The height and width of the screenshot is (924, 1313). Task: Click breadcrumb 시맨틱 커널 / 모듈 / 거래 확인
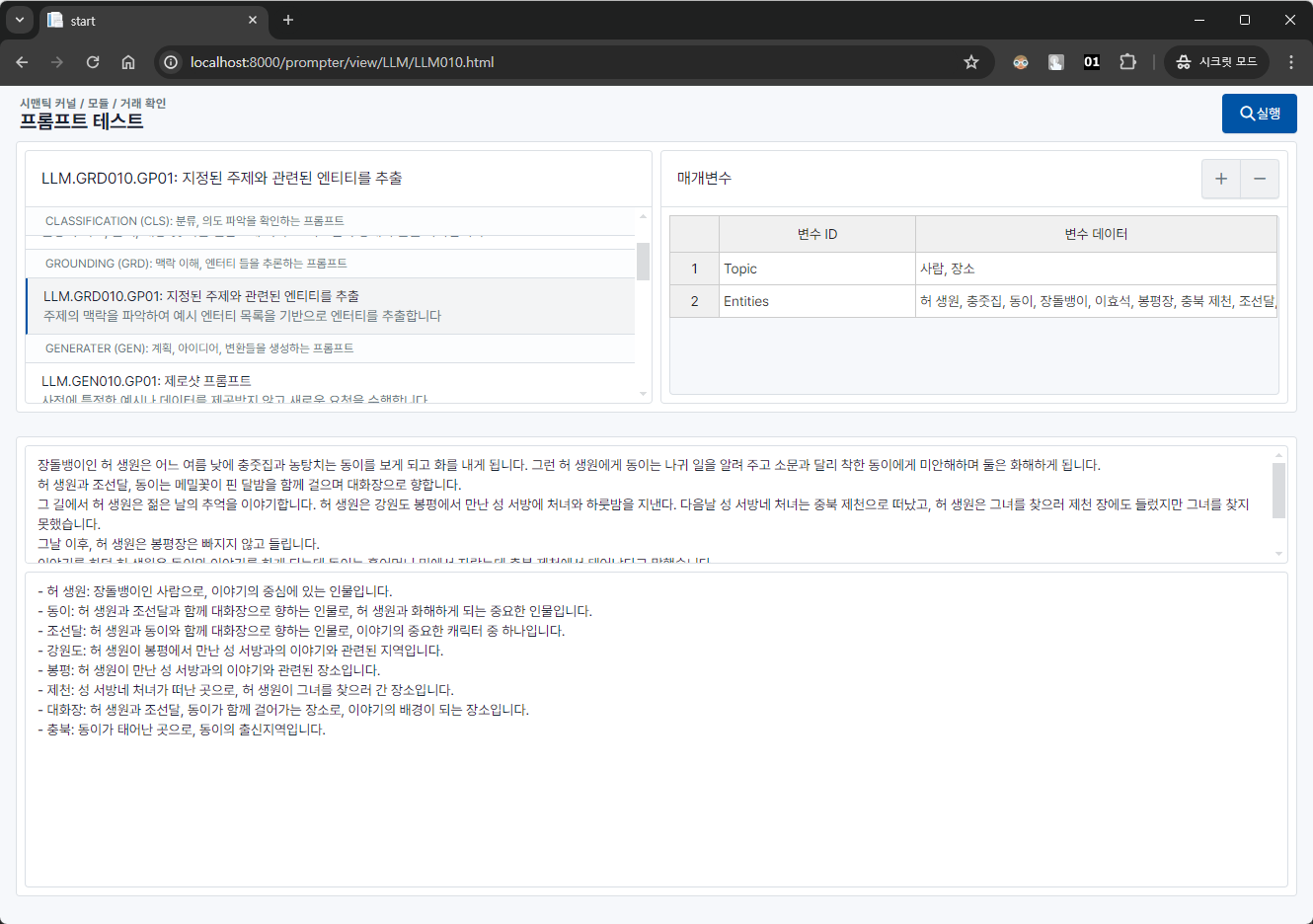[93, 103]
